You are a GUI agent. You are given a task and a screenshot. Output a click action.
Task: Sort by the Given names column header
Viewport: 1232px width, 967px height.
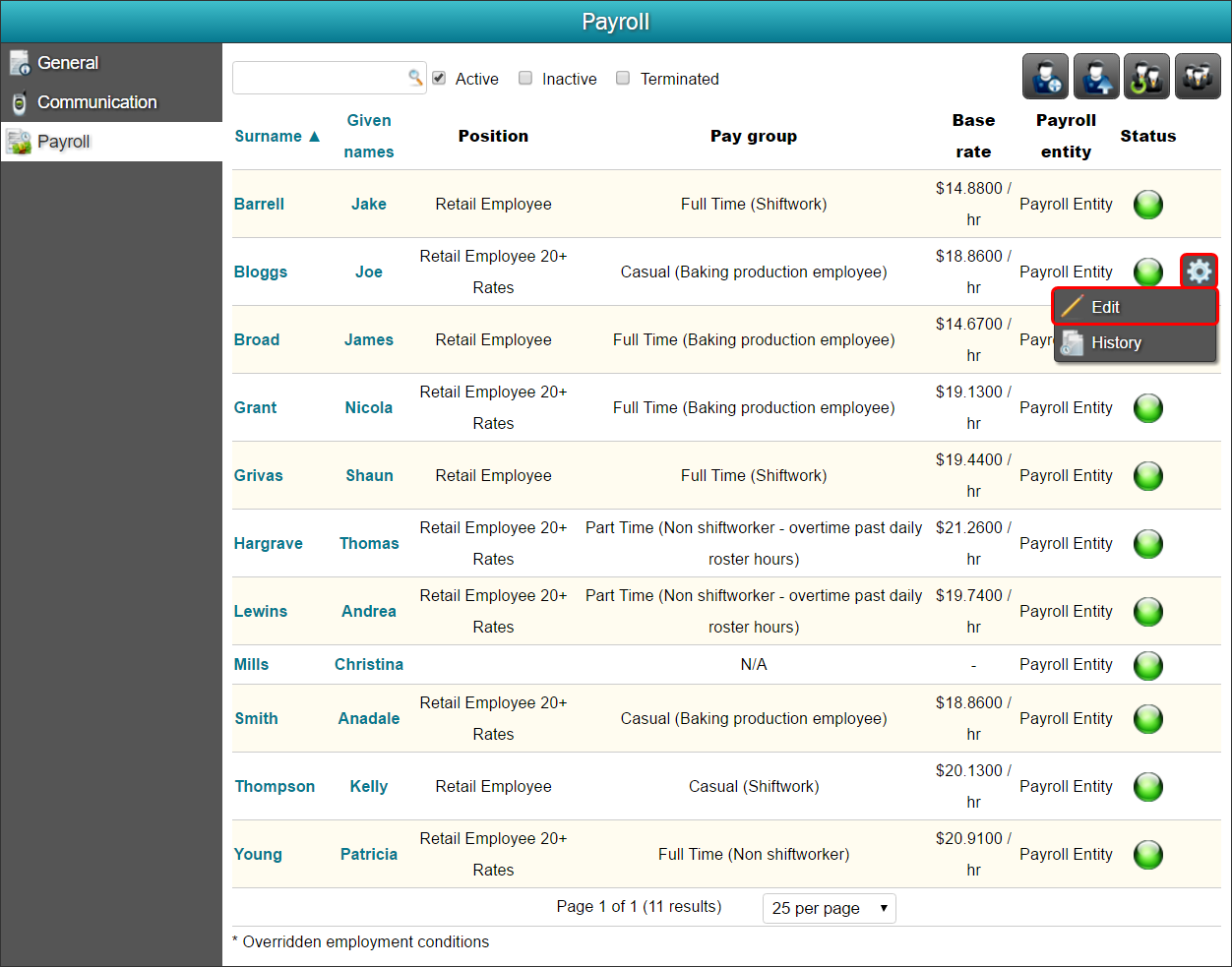[x=369, y=136]
